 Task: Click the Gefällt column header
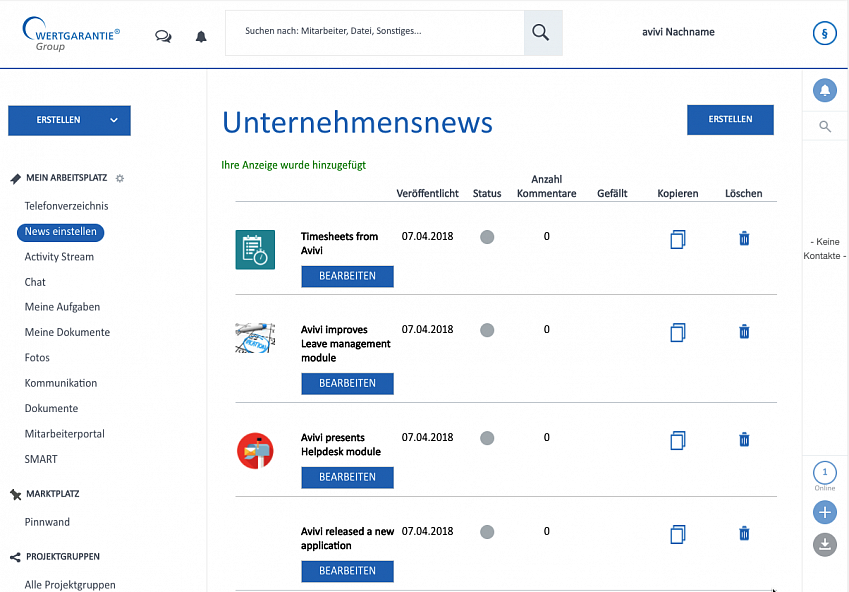pos(612,193)
